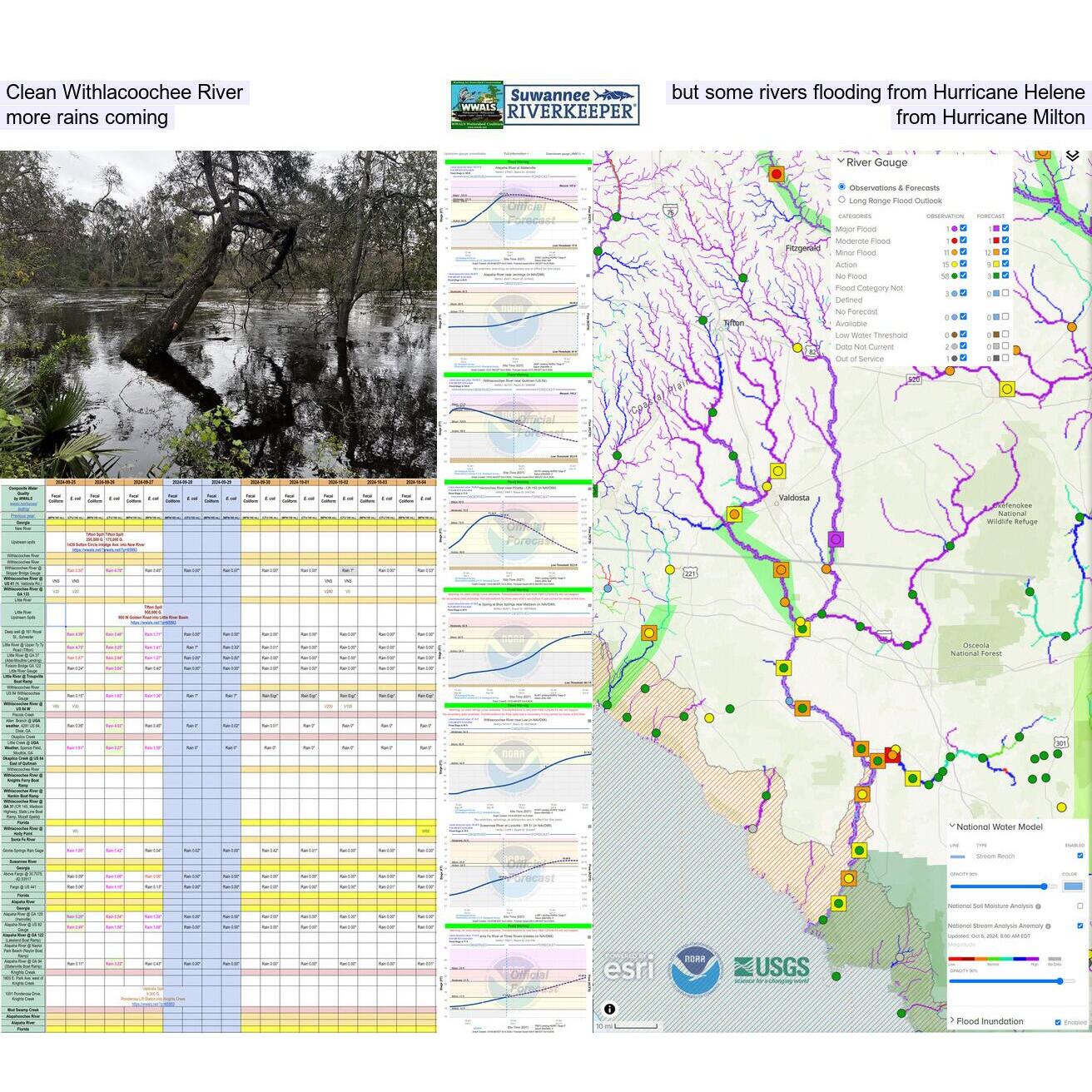
Task: Open wwals.net link under Valdosta Spill note
Action: pyautogui.click(x=152, y=1005)
